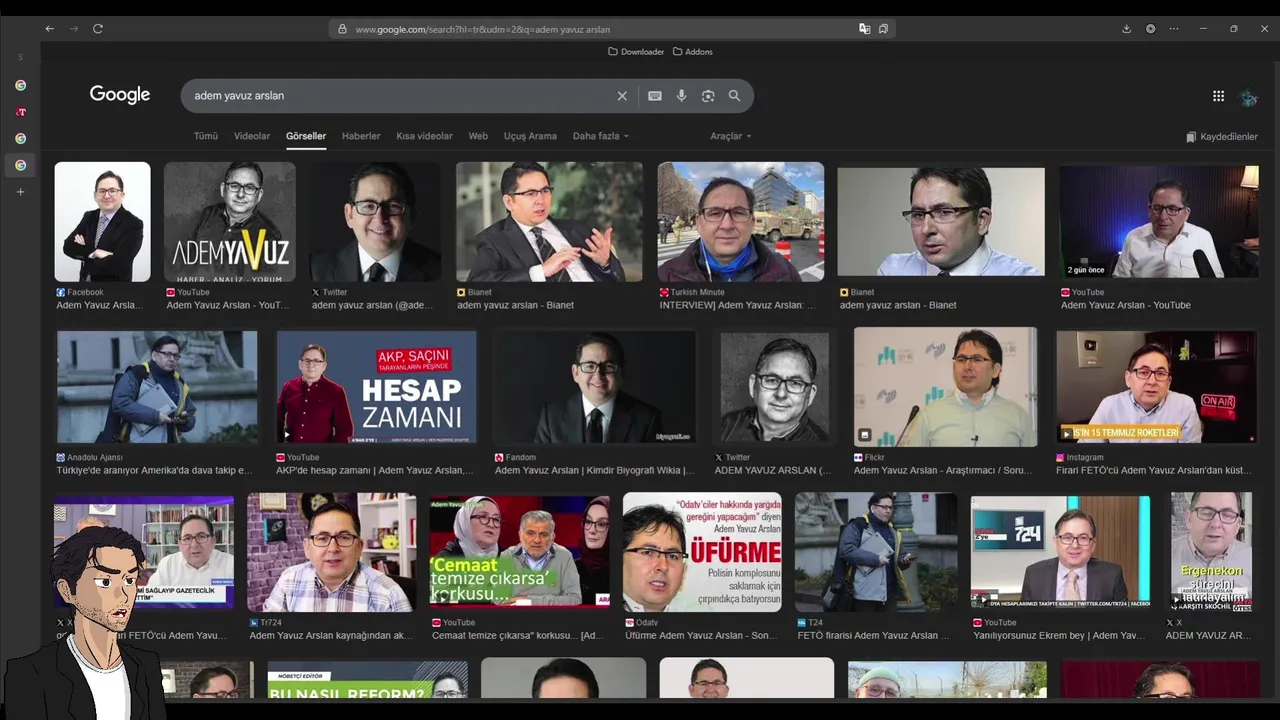Open the Web results tab
This screenshot has width=1280, height=720.
[x=478, y=136]
